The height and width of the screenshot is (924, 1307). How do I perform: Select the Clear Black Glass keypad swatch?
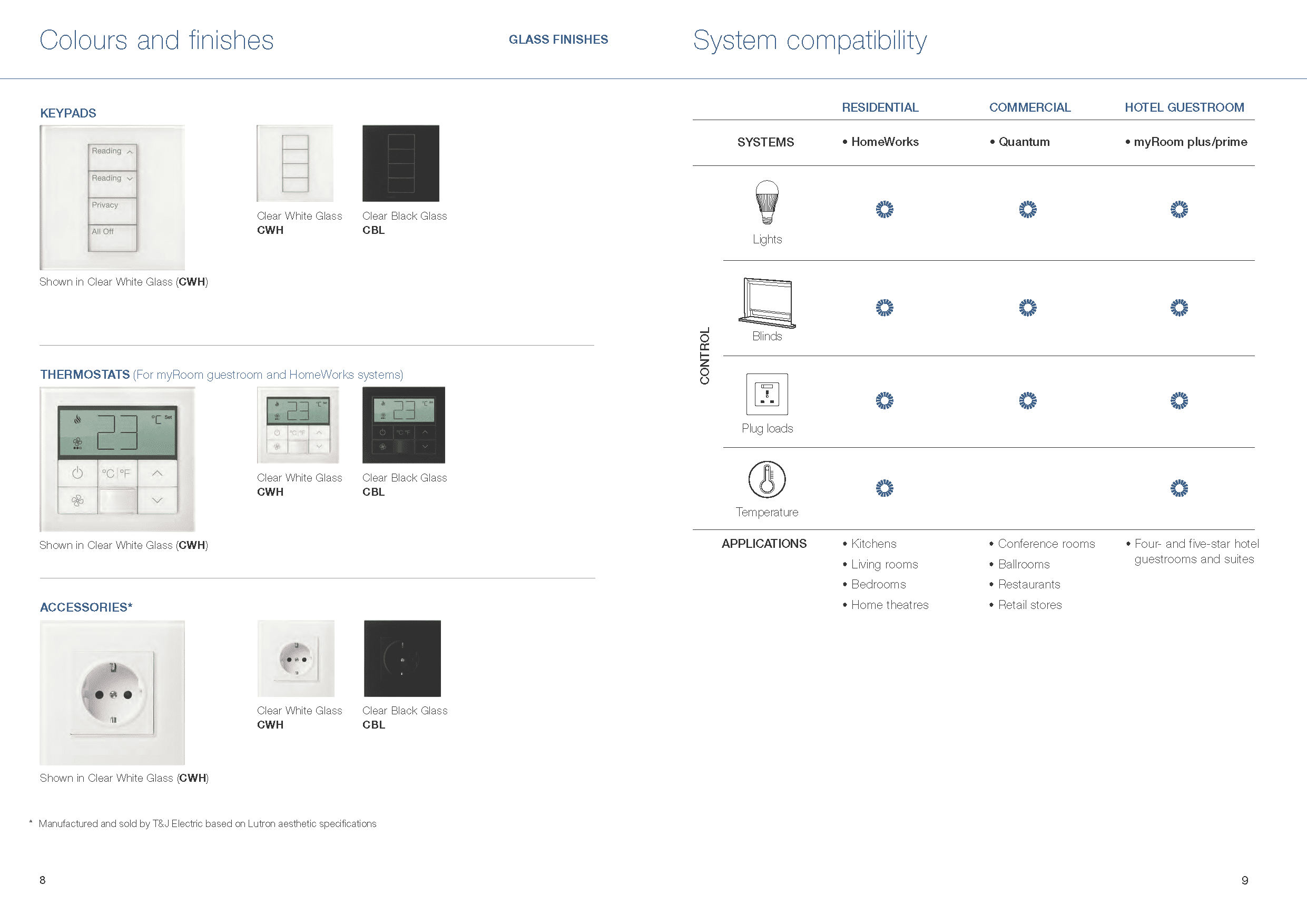pyautogui.click(x=401, y=163)
